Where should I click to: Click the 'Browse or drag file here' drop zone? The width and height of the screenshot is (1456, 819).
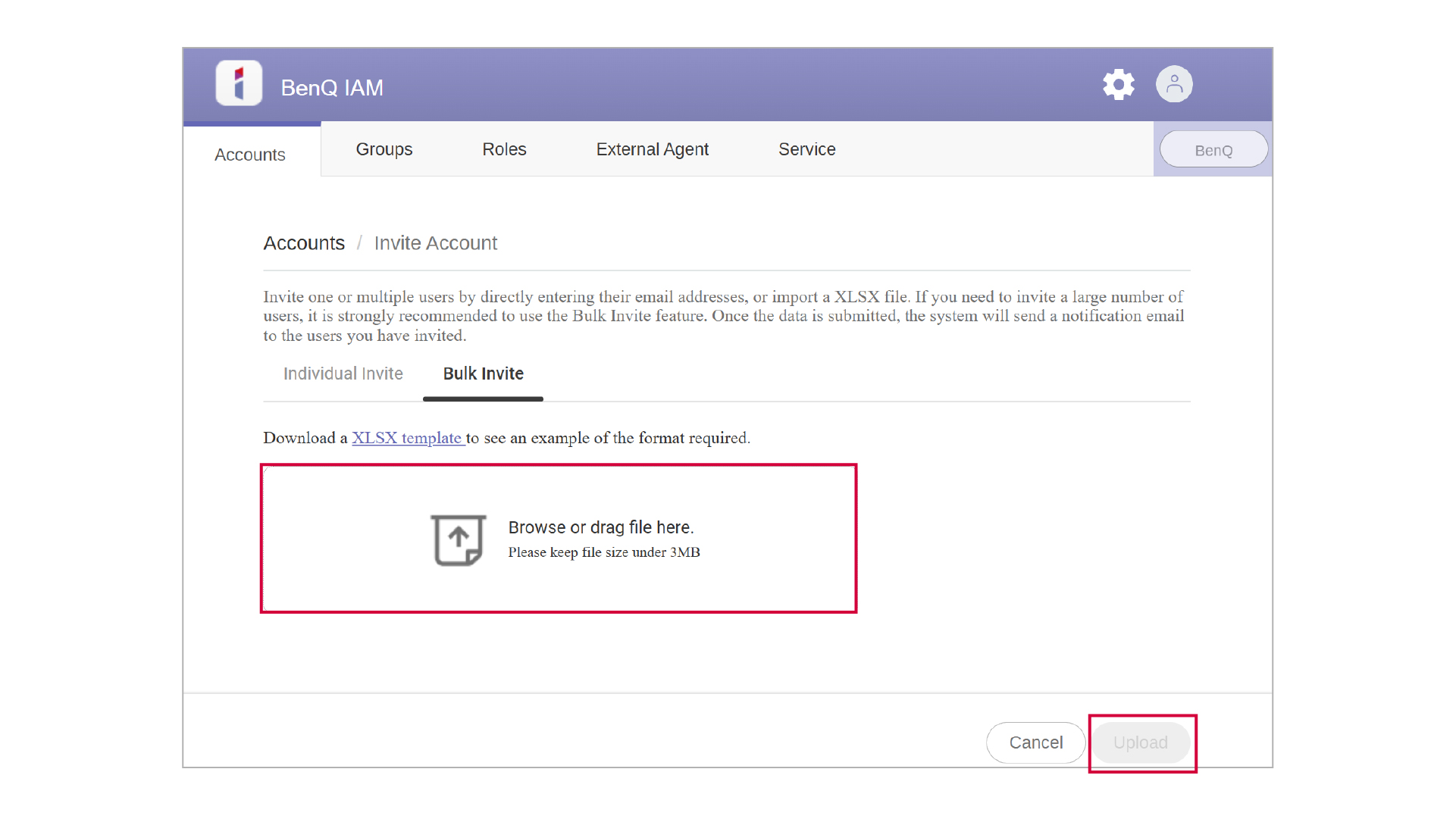(x=559, y=538)
